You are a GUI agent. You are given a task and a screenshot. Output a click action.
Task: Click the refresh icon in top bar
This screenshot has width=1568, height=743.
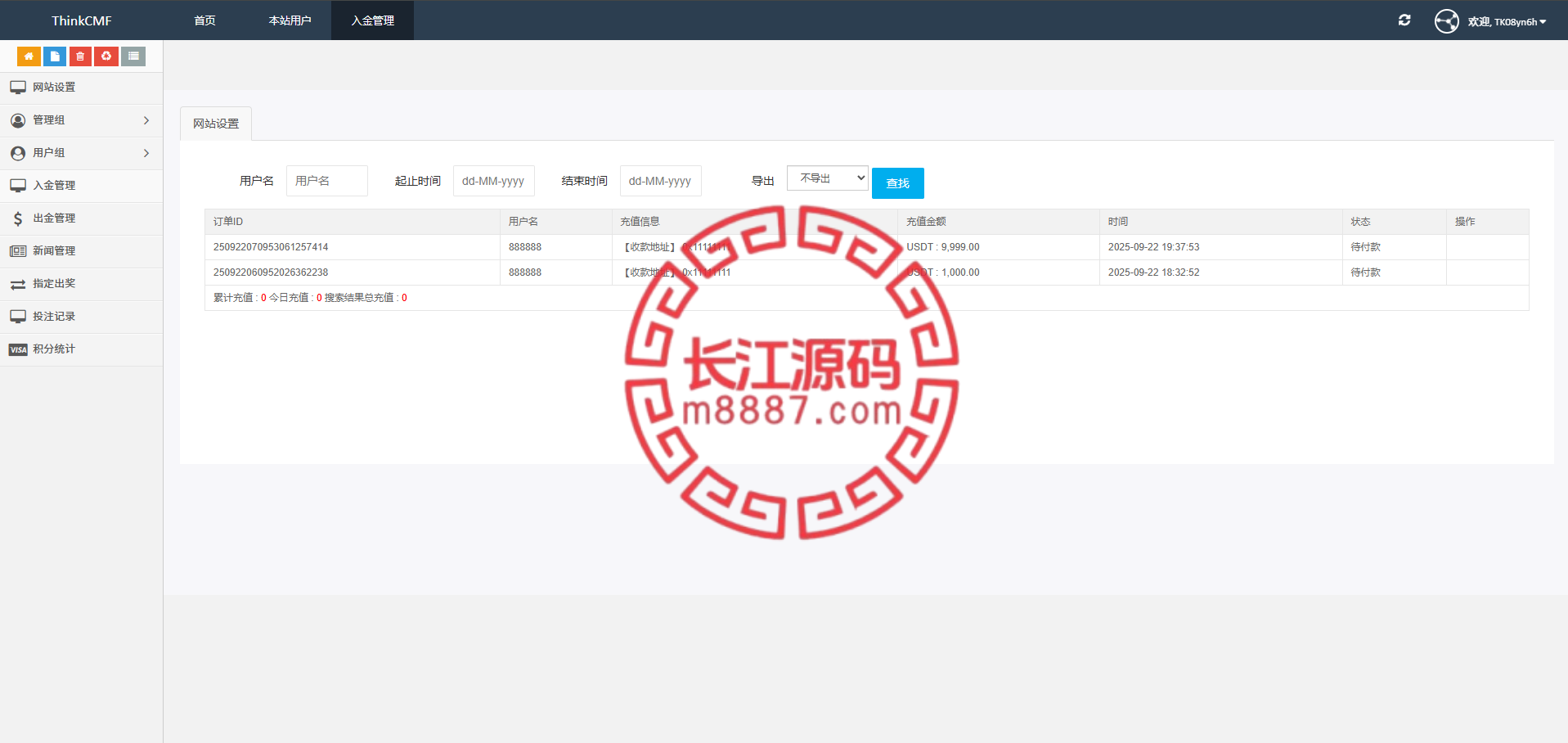(x=1404, y=20)
